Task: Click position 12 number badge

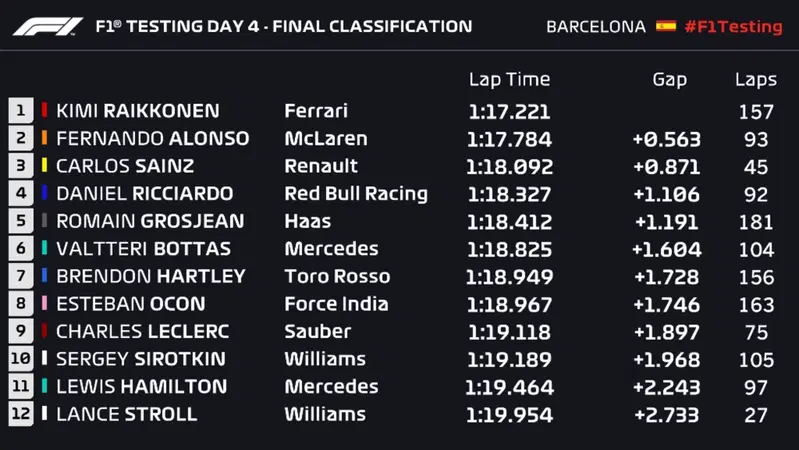Action: tap(21, 413)
